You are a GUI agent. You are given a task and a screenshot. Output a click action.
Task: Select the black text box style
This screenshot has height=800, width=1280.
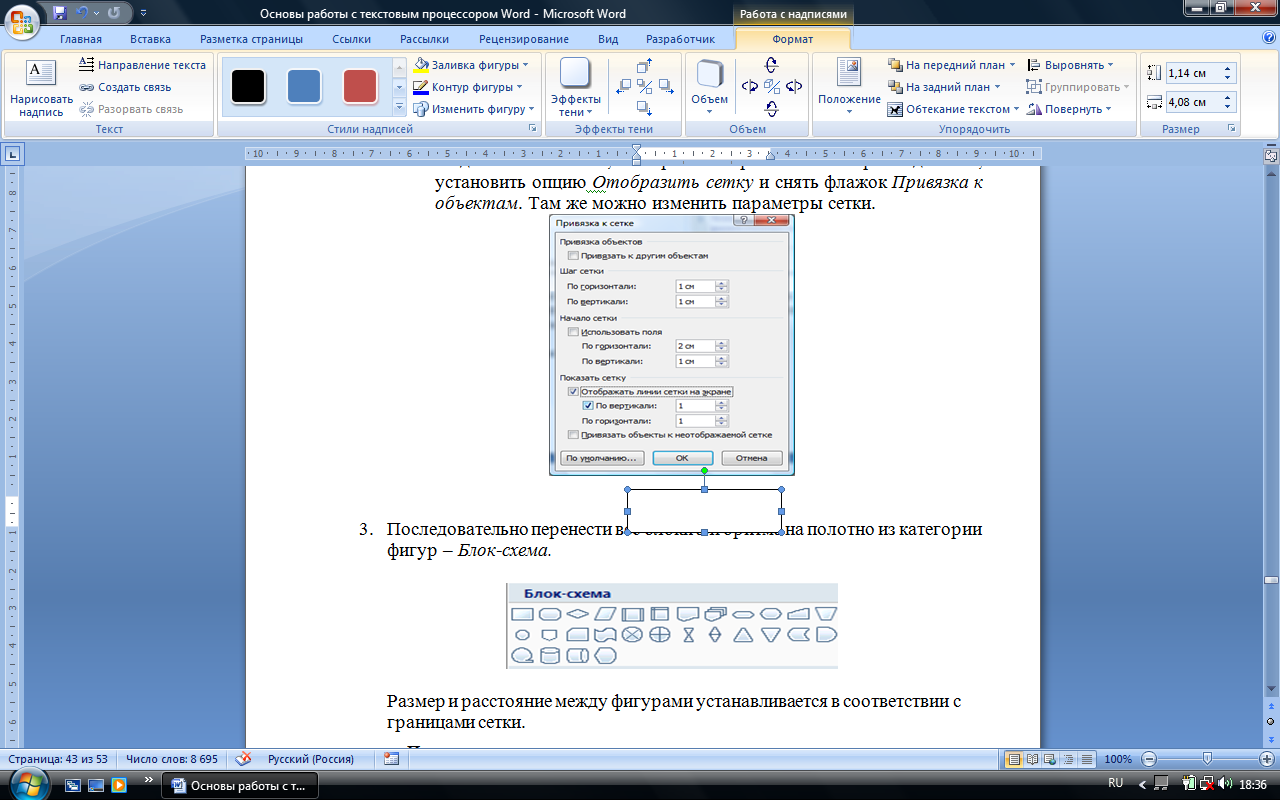(x=248, y=86)
